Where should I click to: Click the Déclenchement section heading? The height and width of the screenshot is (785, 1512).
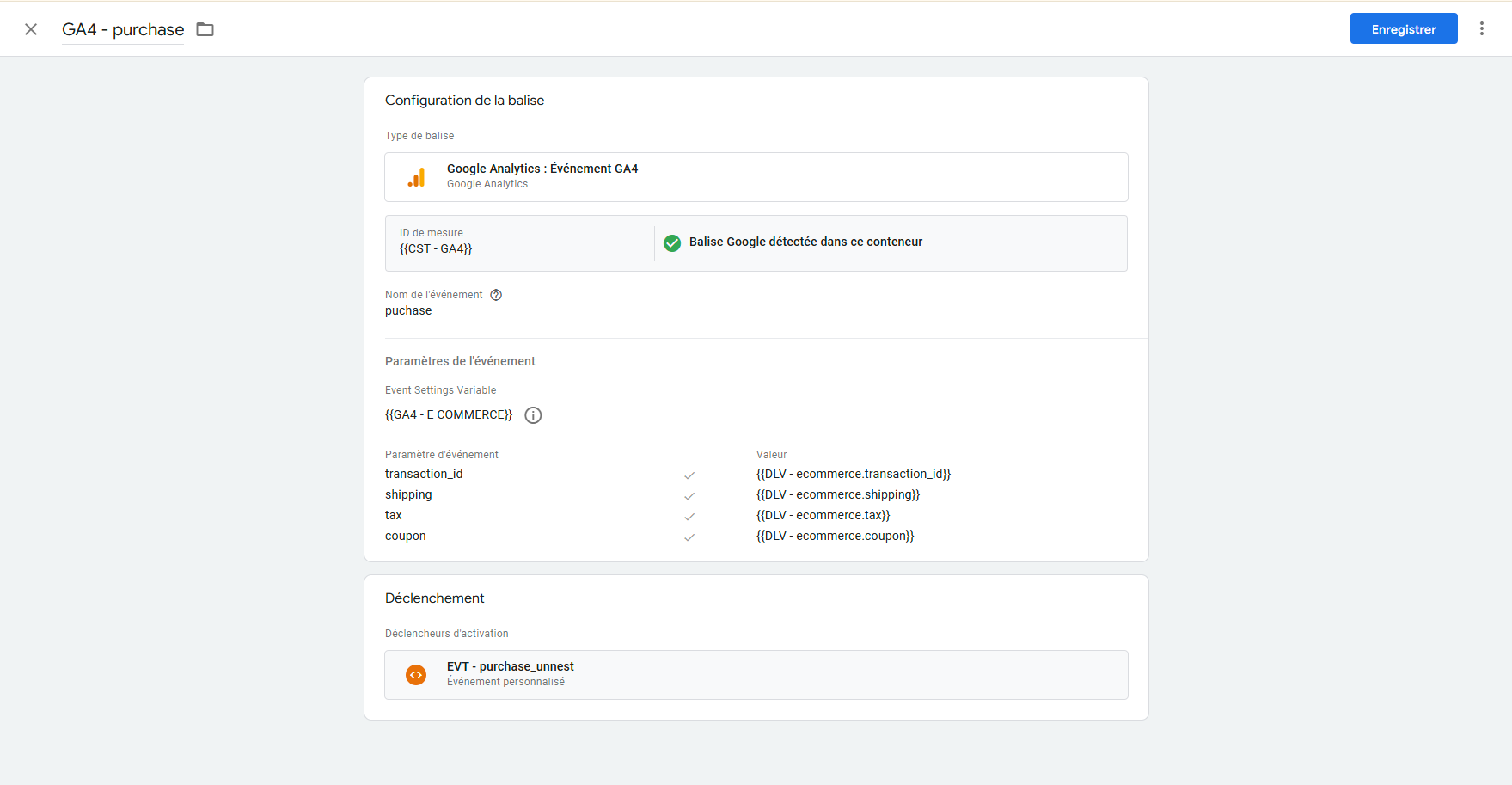point(435,598)
